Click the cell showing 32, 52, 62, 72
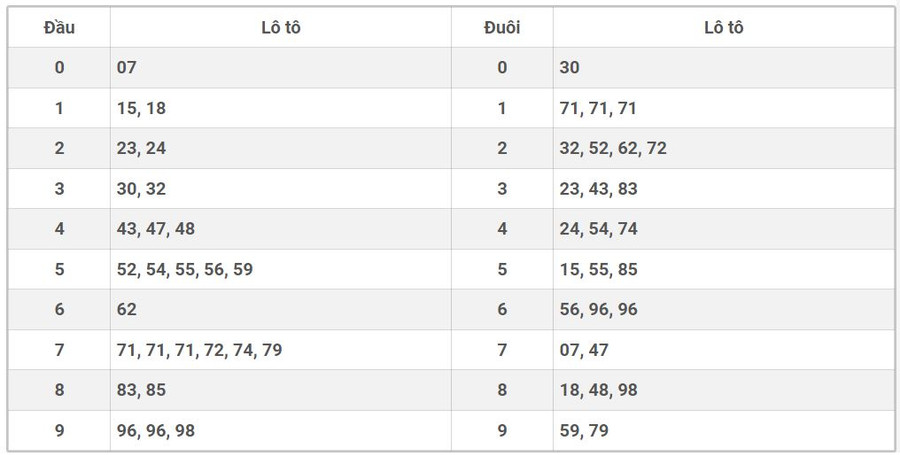This screenshot has width=900, height=455. point(613,148)
